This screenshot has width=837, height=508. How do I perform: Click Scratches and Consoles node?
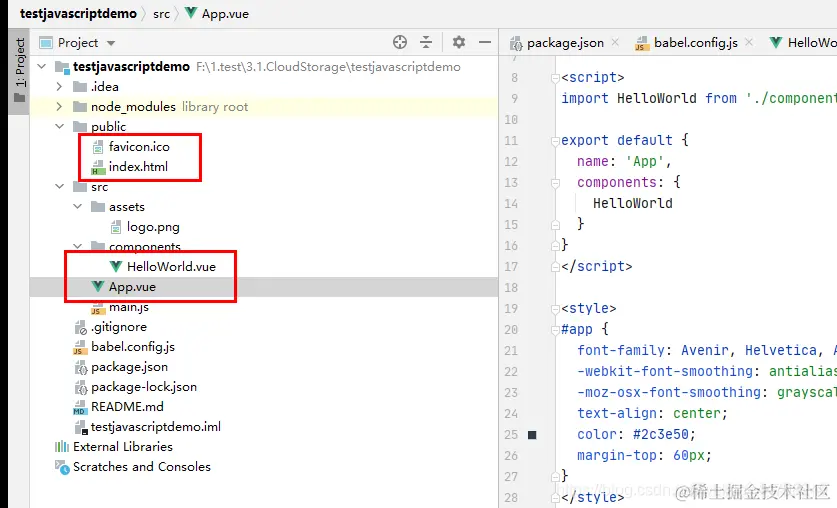click(141, 467)
